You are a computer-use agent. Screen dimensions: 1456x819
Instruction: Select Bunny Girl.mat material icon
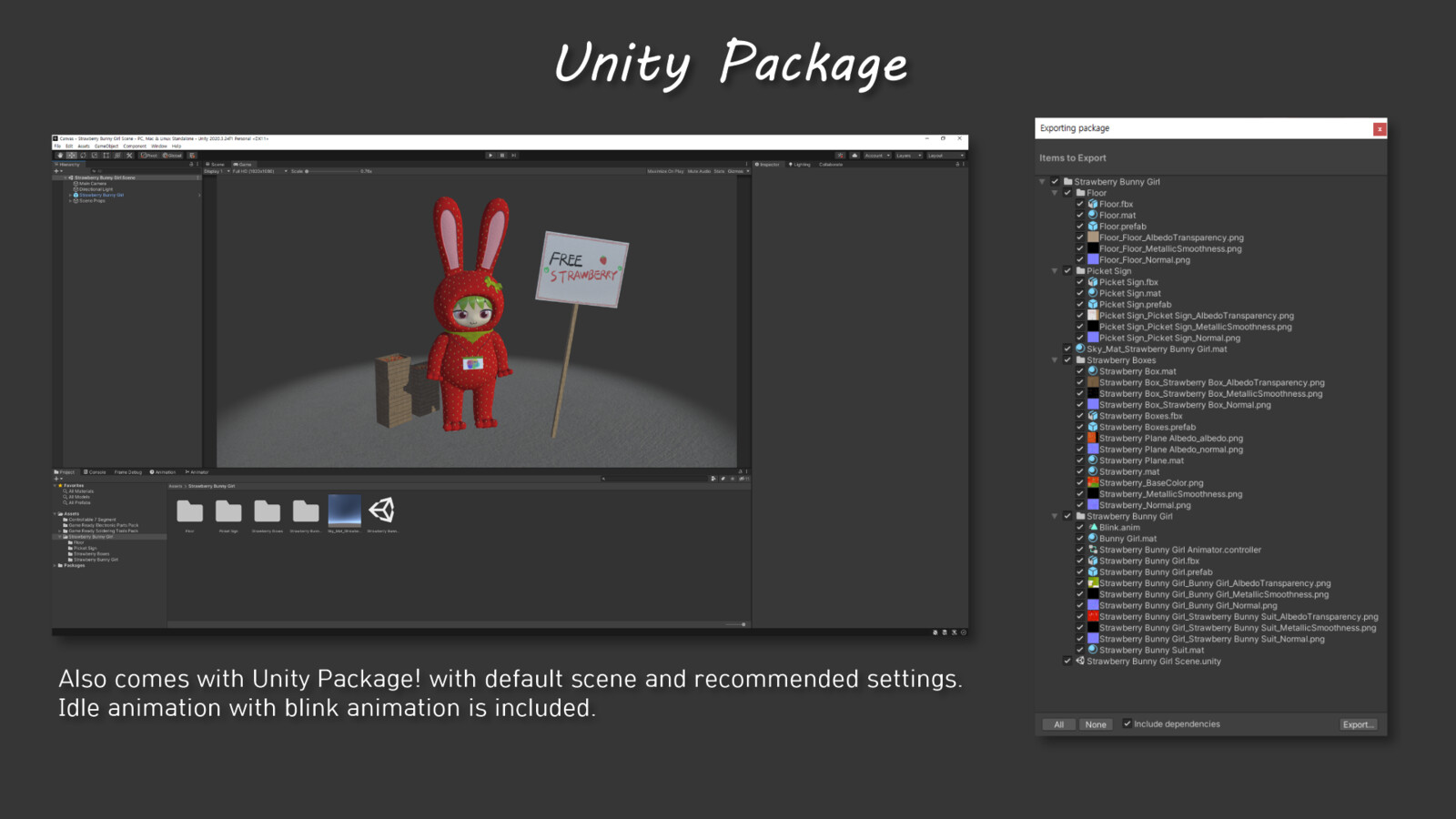click(1093, 538)
